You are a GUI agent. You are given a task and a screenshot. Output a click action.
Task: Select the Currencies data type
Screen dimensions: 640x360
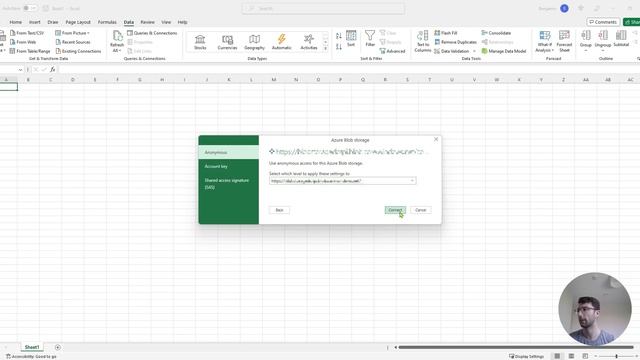click(227, 42)
